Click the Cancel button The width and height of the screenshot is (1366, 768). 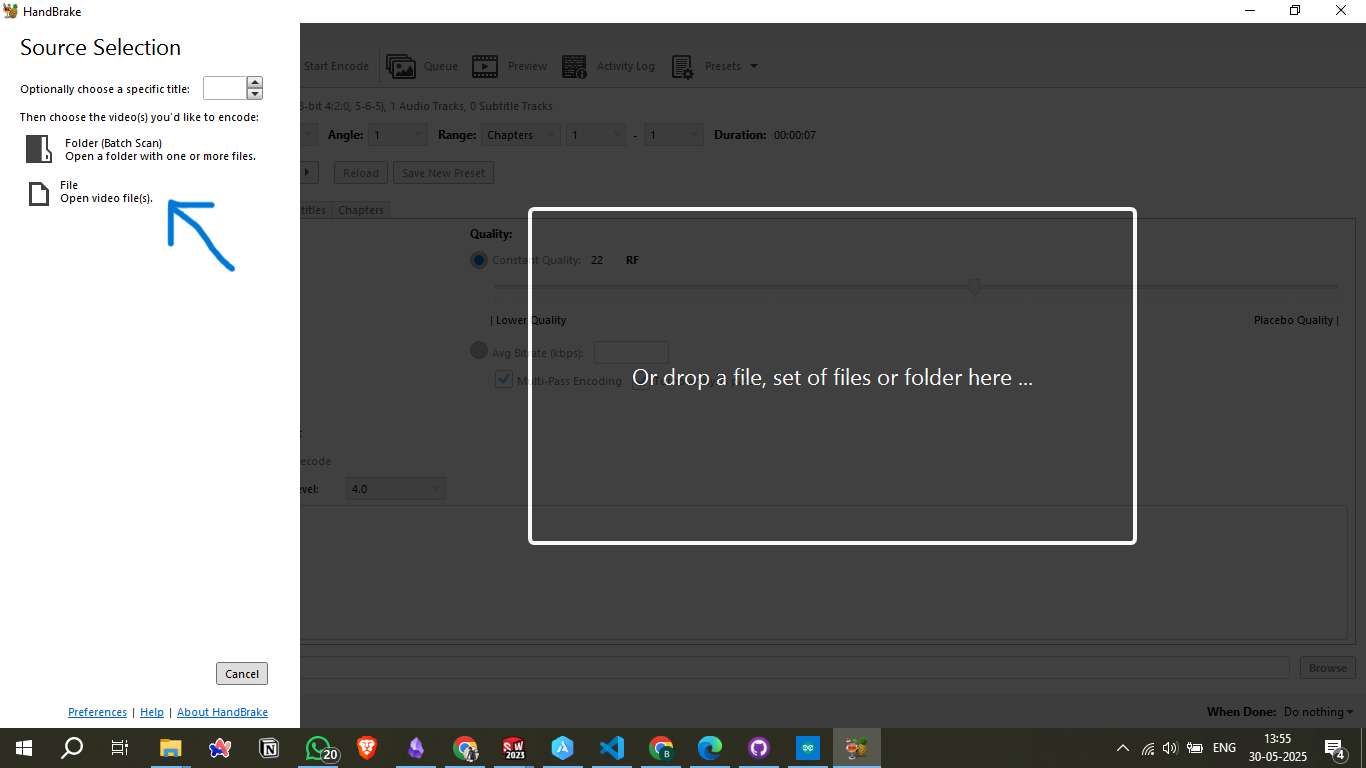coord(242,673)
